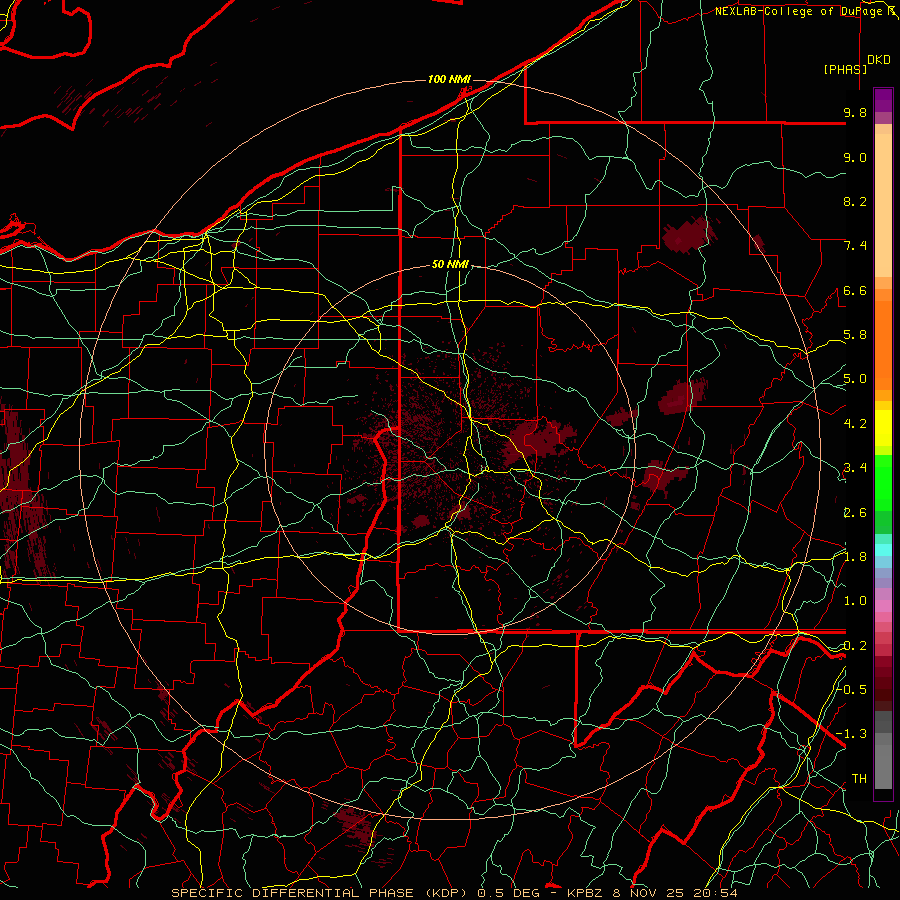Click the -1.3 scale value
The image size is (900, 900).
tap(852, 734)
